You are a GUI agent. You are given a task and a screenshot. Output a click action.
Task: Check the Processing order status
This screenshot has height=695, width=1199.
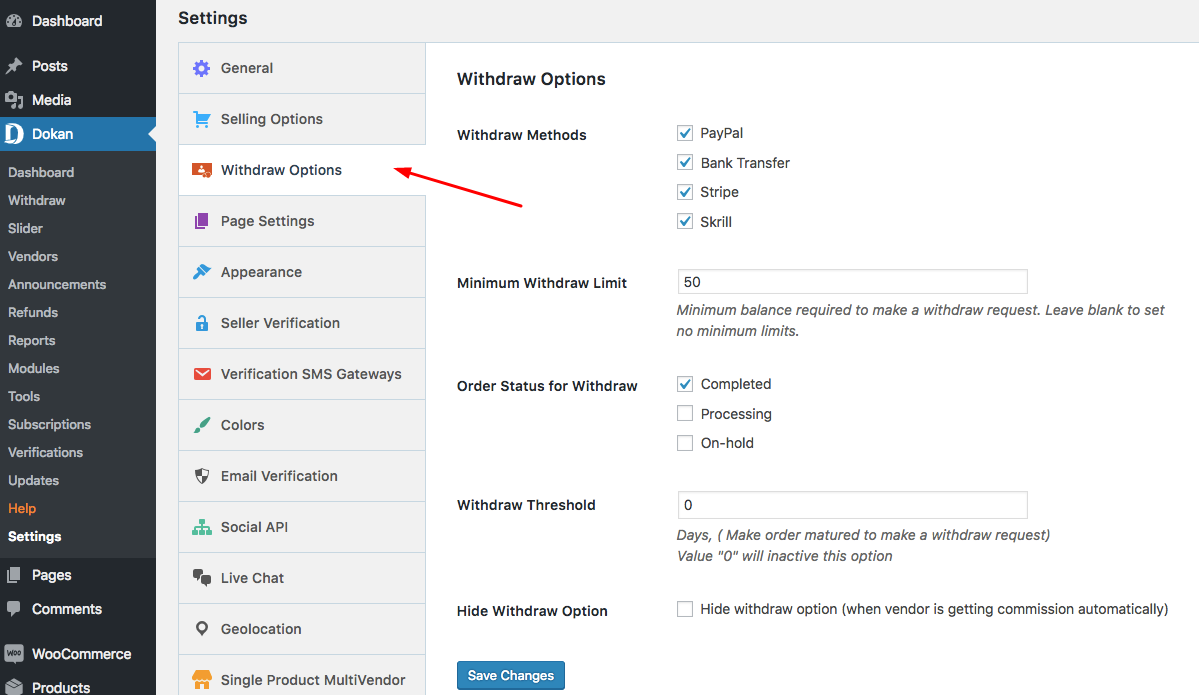685,414
